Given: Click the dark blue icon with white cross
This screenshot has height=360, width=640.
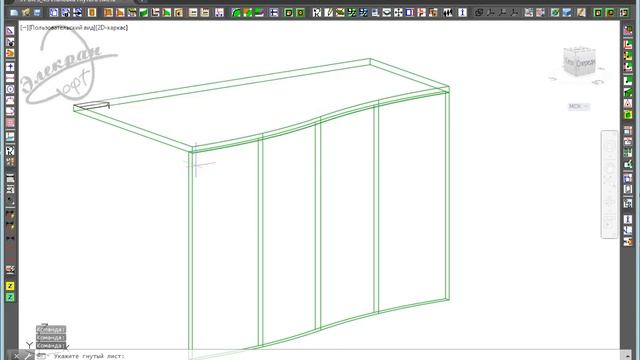Looking at the screenshot, I should pyautogui.click(x=274, y=13).
